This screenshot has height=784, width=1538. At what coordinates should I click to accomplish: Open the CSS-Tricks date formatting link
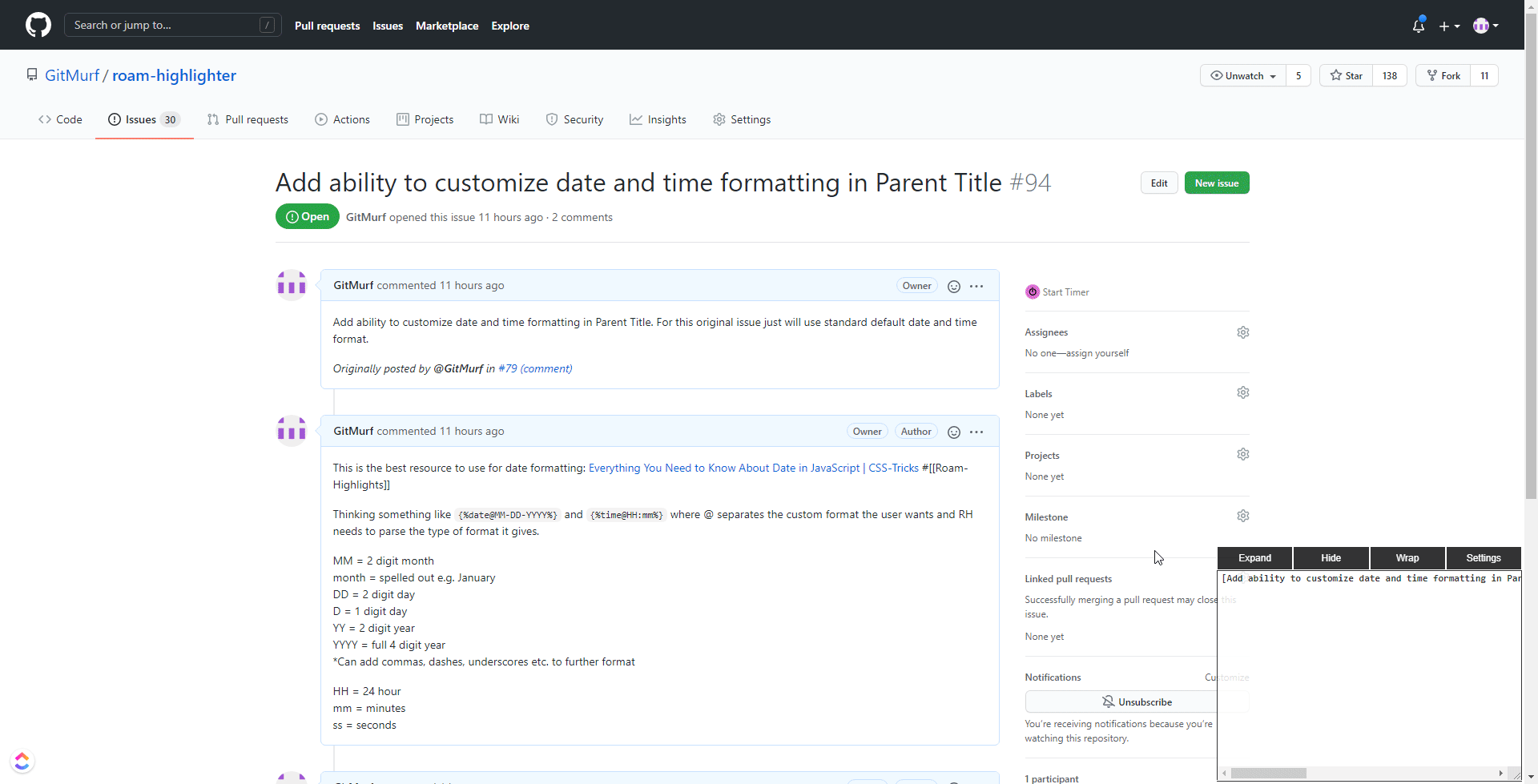[753, 468]
